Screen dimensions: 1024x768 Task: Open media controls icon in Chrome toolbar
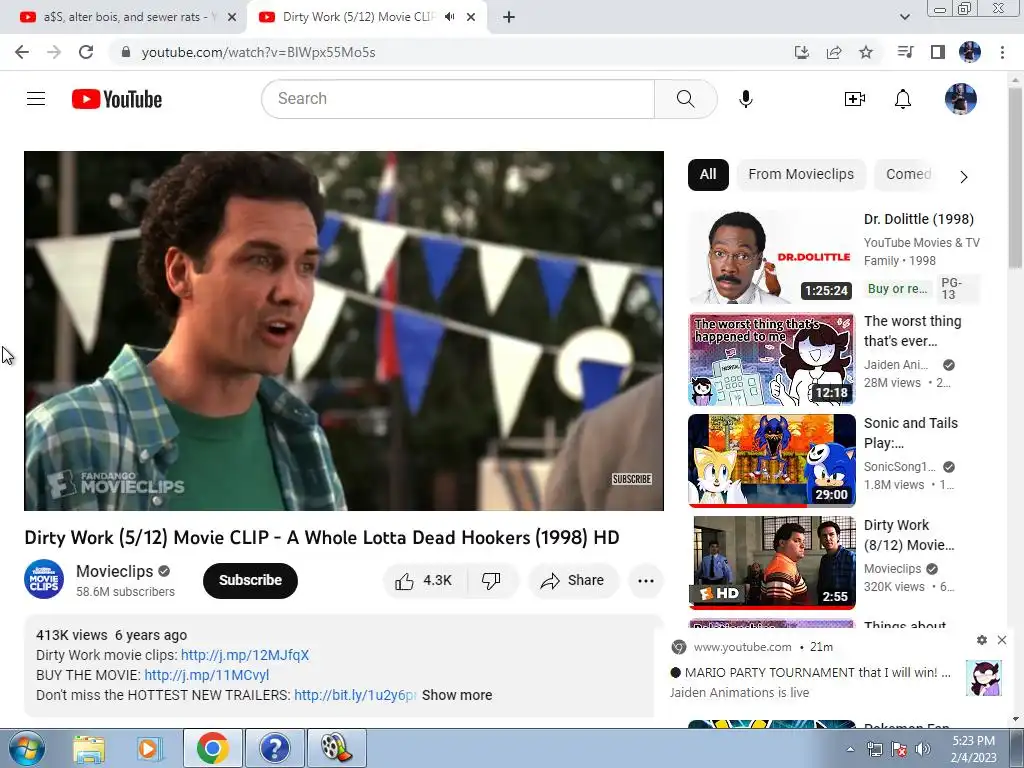[x=905, y=52]
